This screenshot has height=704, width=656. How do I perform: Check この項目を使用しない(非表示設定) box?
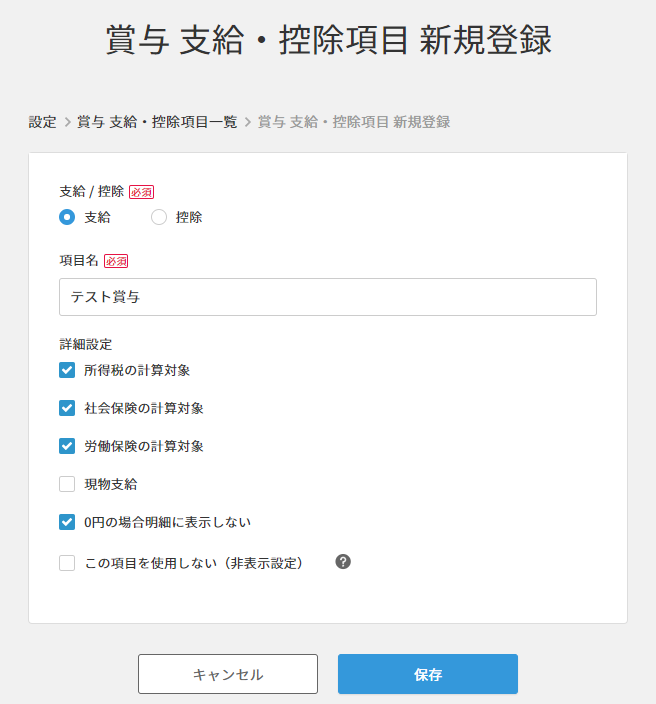pos(67,563)
